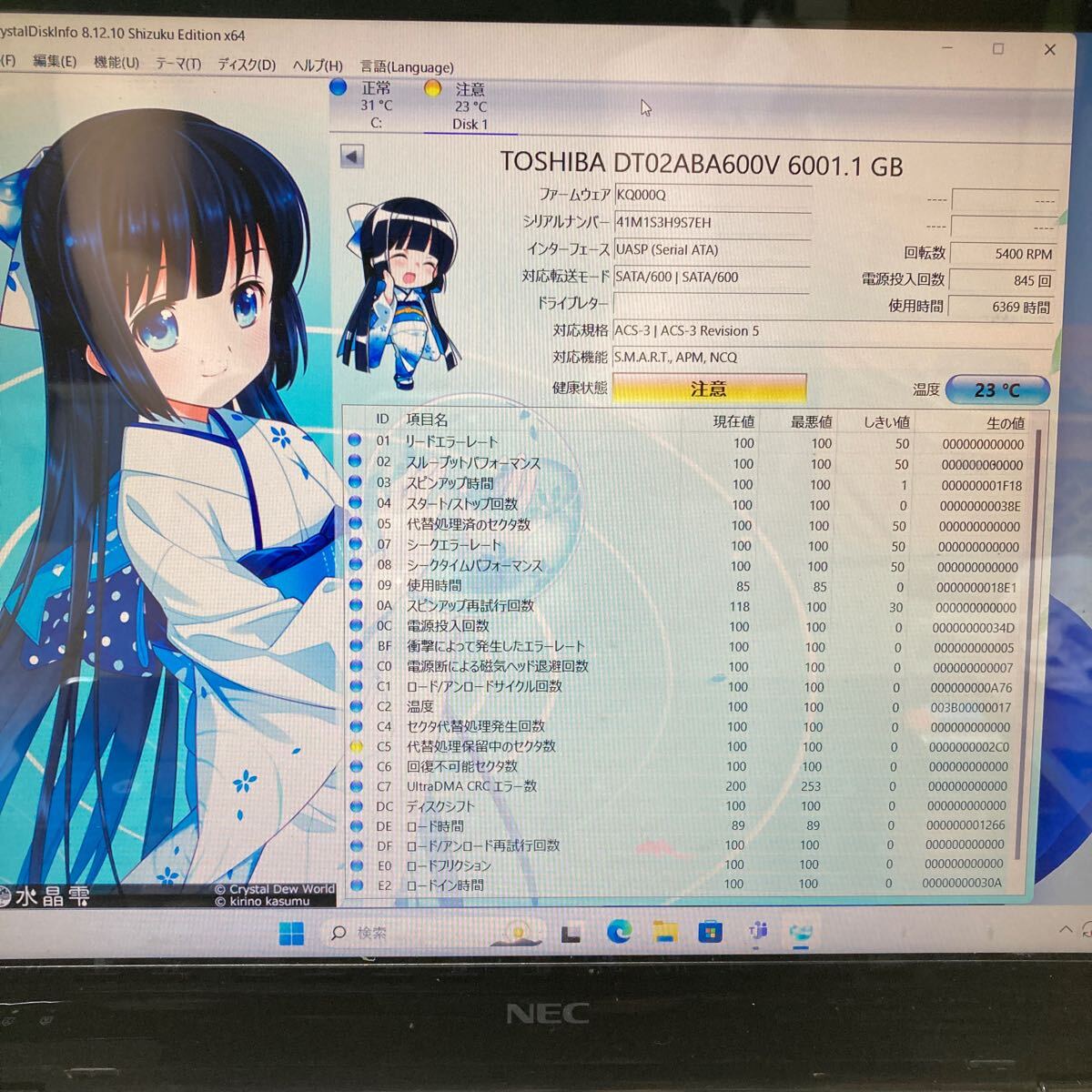Click the blue dot next to UltraDMA CRC エラー数
The height and width of the screenshot is (1092, 1092).
click(357, 786)
